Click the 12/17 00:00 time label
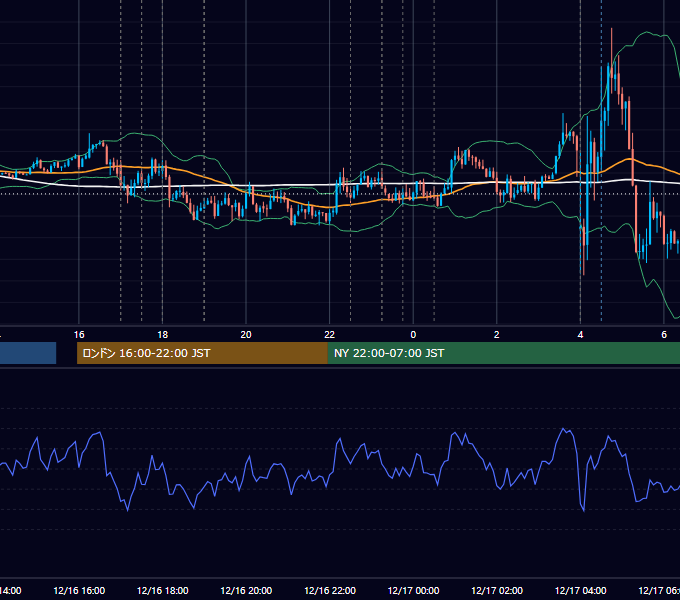 (413, 590)
